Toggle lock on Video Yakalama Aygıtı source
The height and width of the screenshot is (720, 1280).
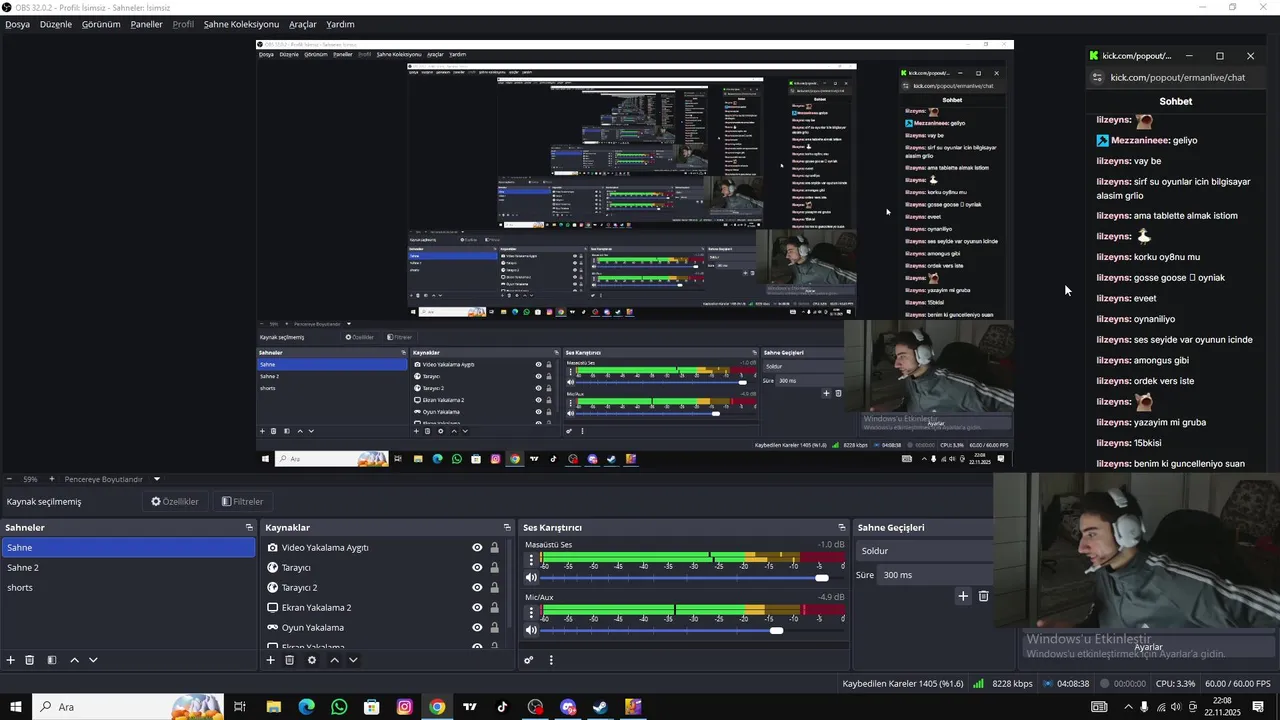(x=494, y=548)
